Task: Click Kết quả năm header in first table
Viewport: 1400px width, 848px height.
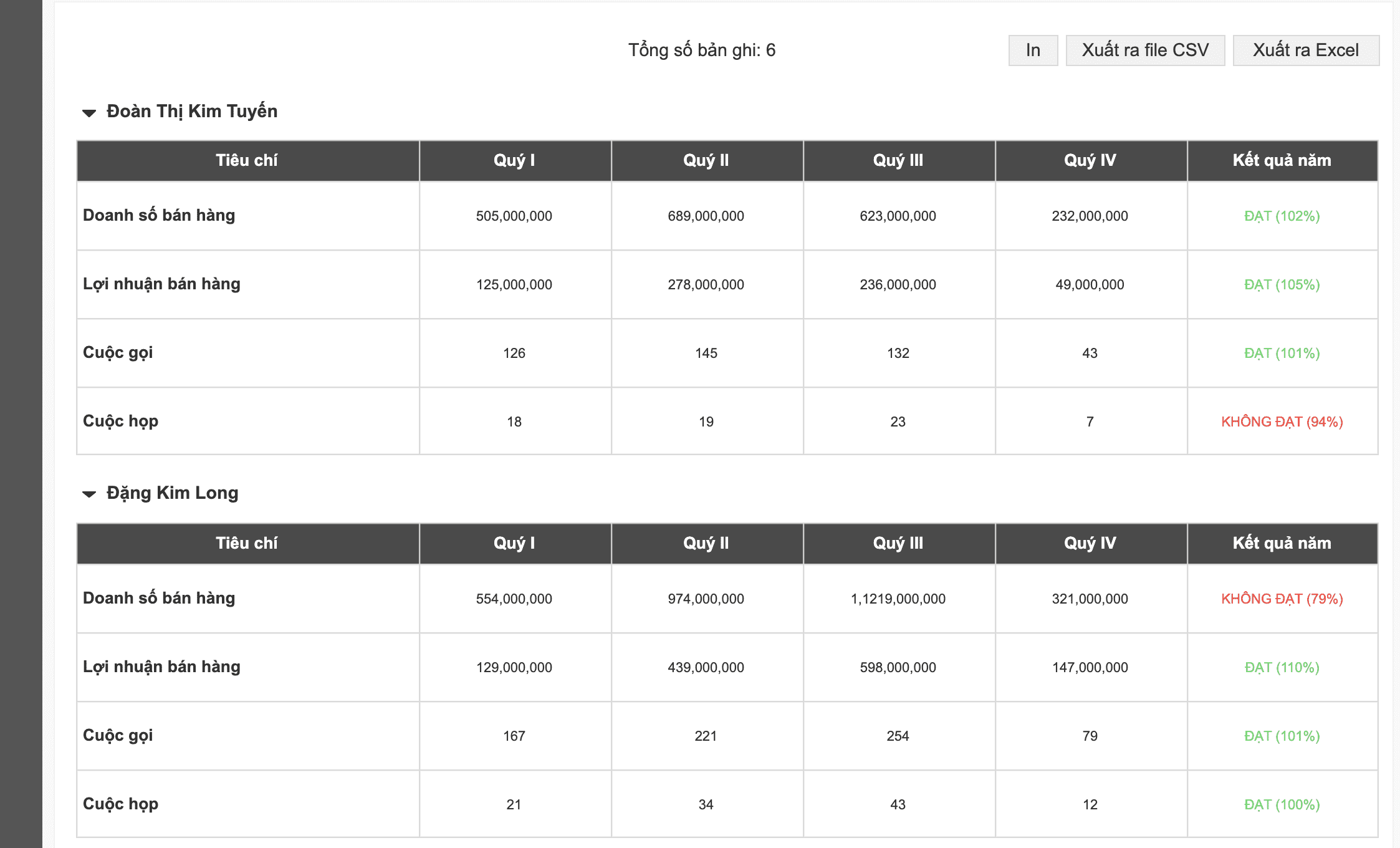Action: [1282, 160]
